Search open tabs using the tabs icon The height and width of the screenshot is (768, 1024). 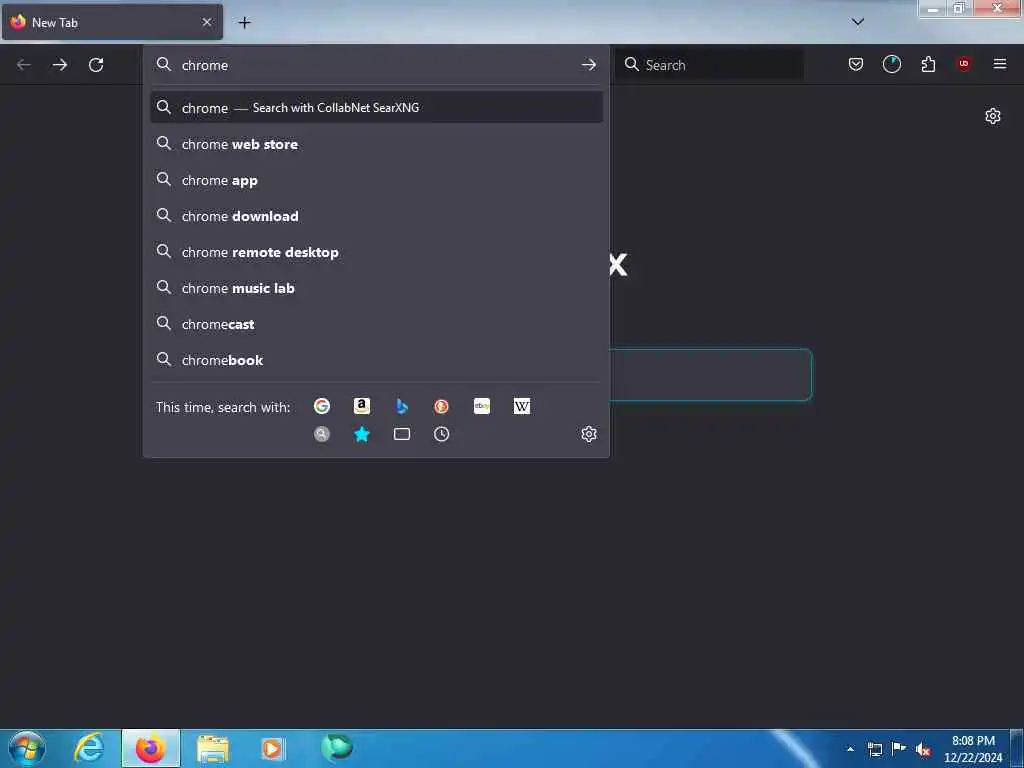402,434
